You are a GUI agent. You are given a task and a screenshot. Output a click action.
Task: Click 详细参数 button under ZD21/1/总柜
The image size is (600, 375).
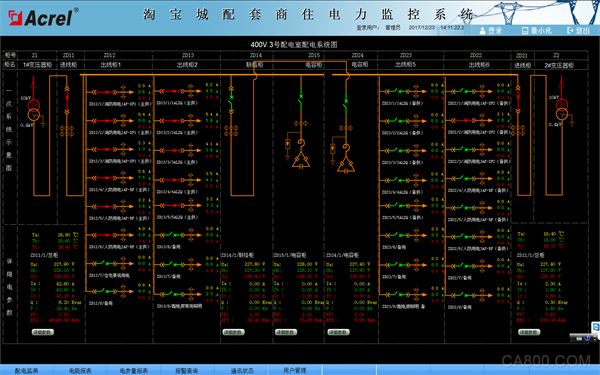point(529,332)
